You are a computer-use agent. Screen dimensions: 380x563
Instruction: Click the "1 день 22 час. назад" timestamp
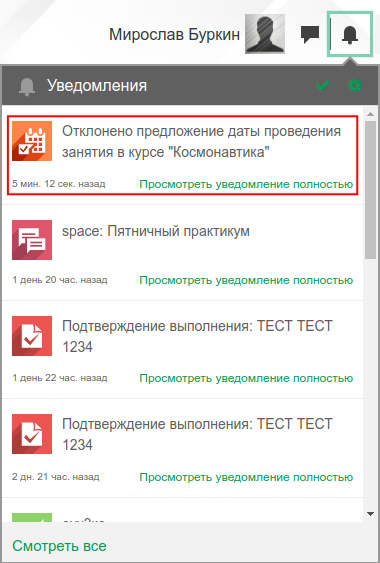tap(60, 378)
